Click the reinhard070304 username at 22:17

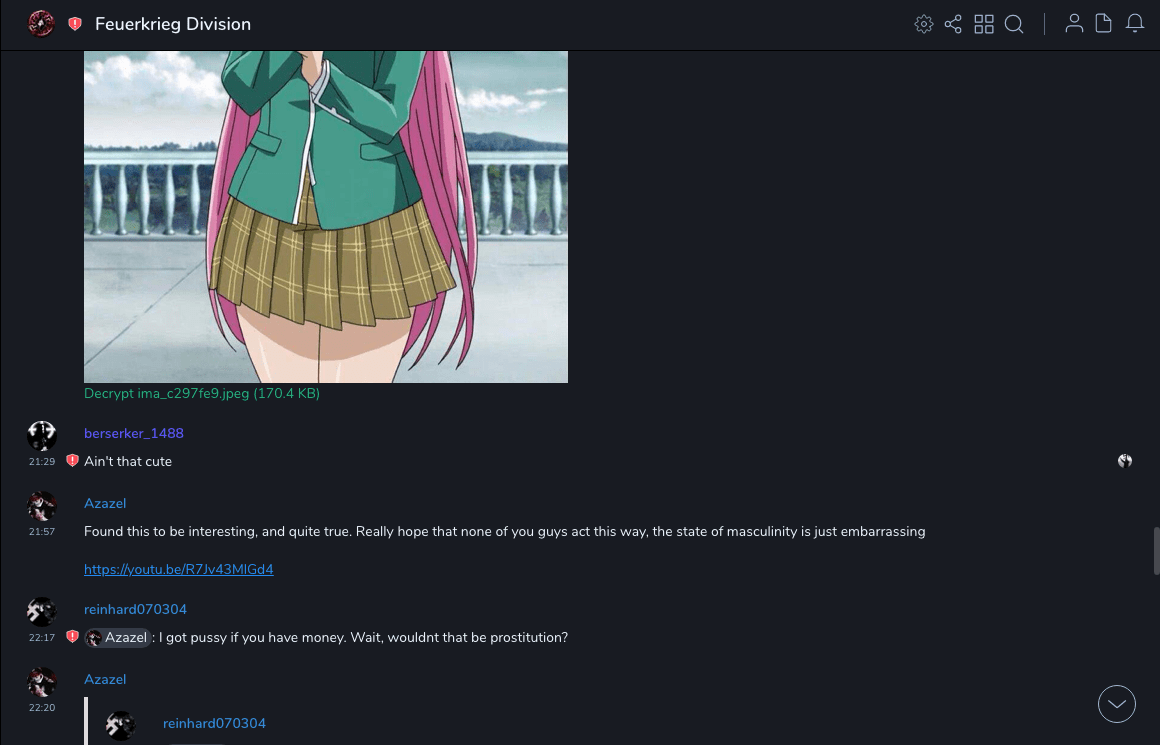point(135,610)
